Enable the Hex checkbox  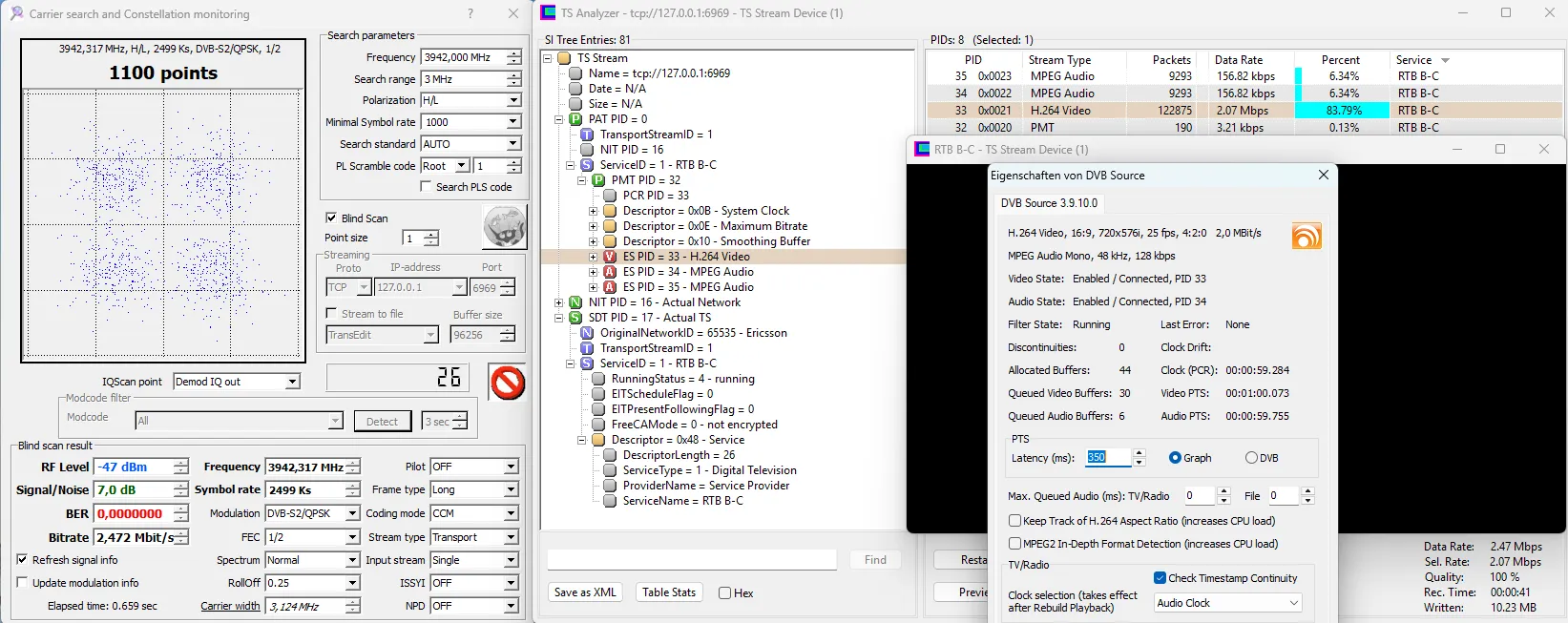(x=725, y=593)
